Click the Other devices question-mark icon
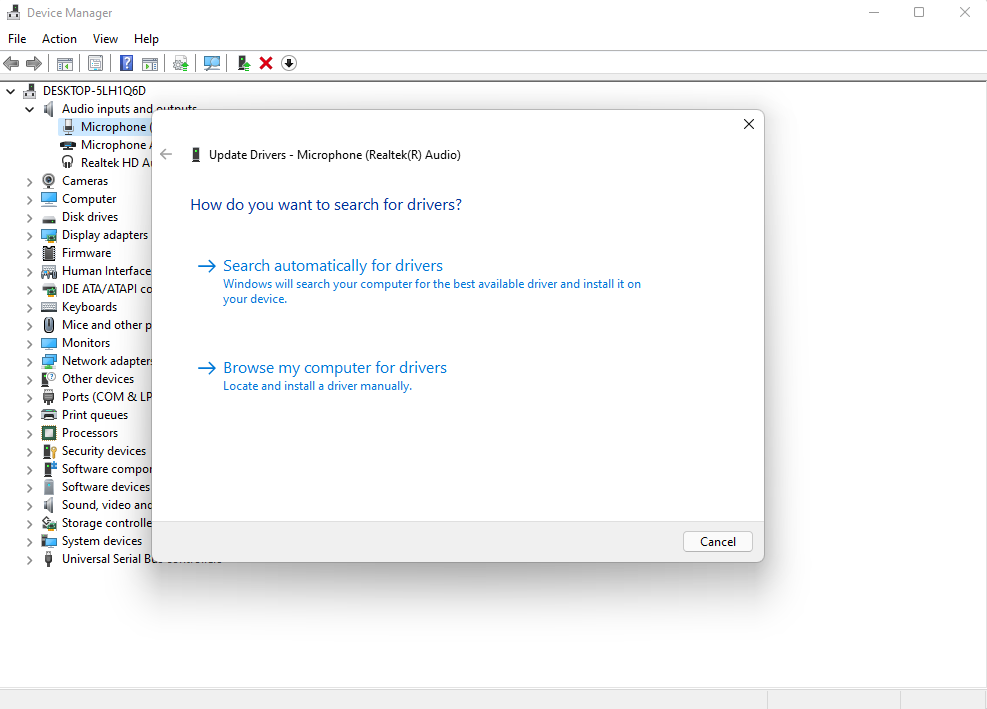The height and width of the screenshot is (709, 987). pos(48,379)
